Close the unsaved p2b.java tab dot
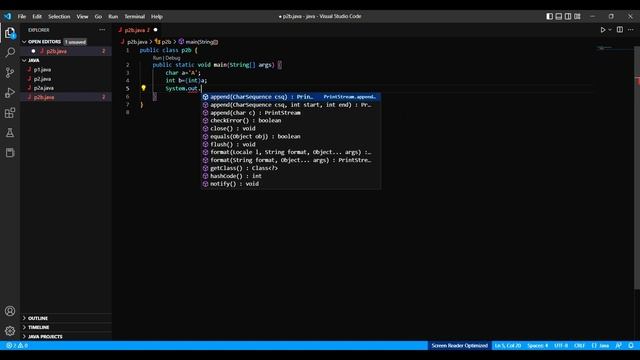 coord(156,30)
